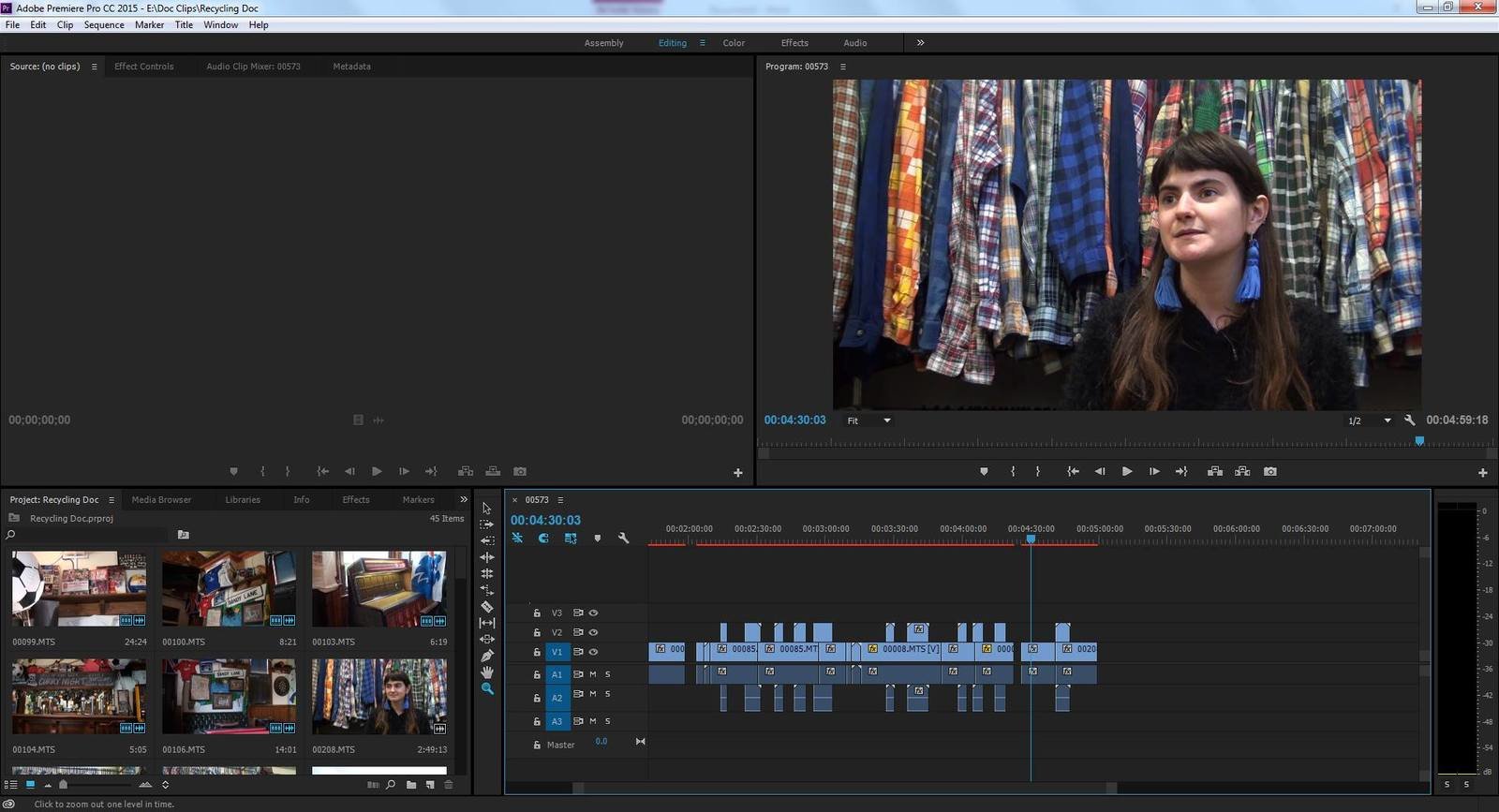1499x812 pixels.
Task: Switch to the Media Browser tab
Action: coord(161,500)
